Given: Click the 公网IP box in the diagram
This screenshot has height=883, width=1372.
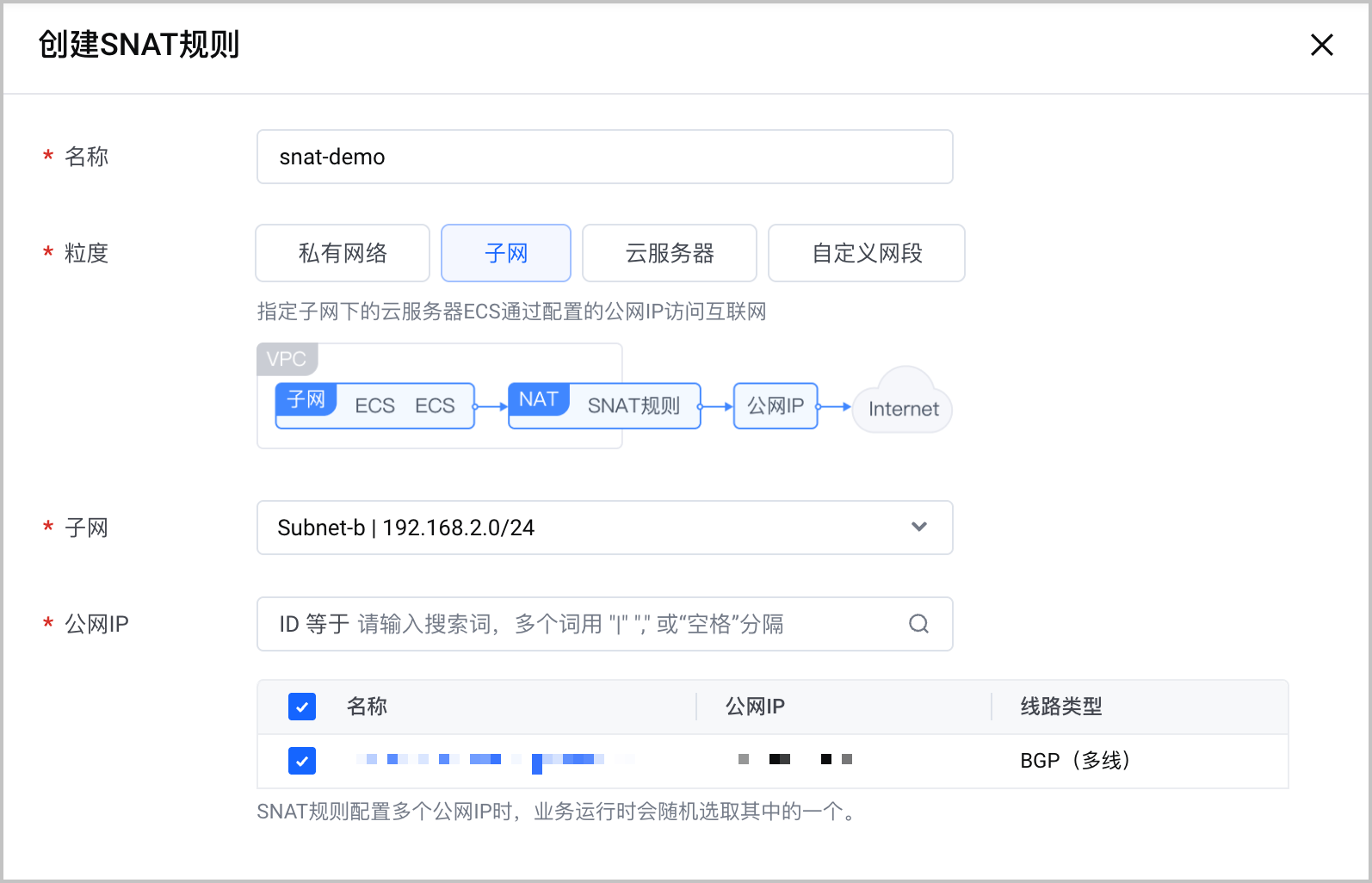Looking at the screenshot, I should click(776, 405).
